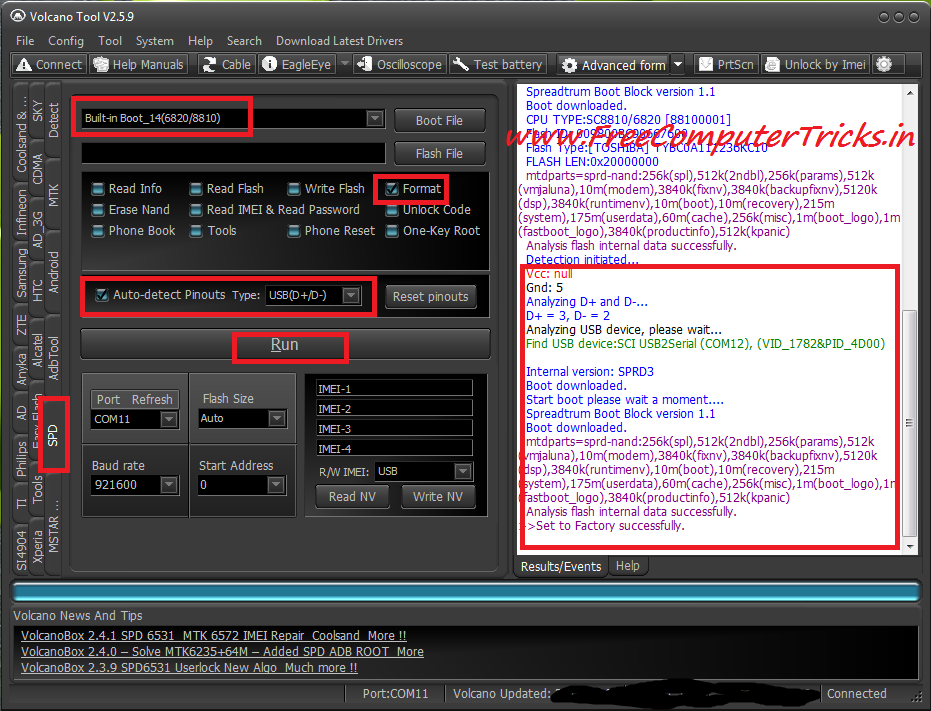Enable the Phone Book checkbox

tap(98, 230)
